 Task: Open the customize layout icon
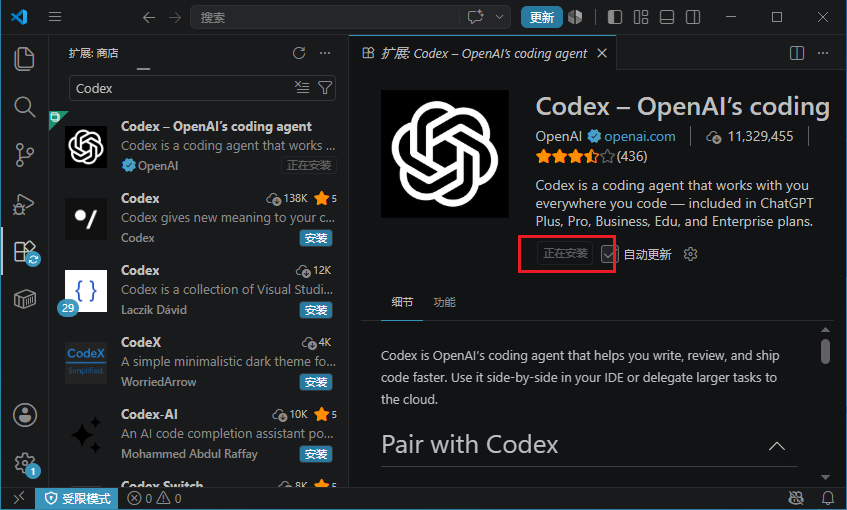pos(641,17)
